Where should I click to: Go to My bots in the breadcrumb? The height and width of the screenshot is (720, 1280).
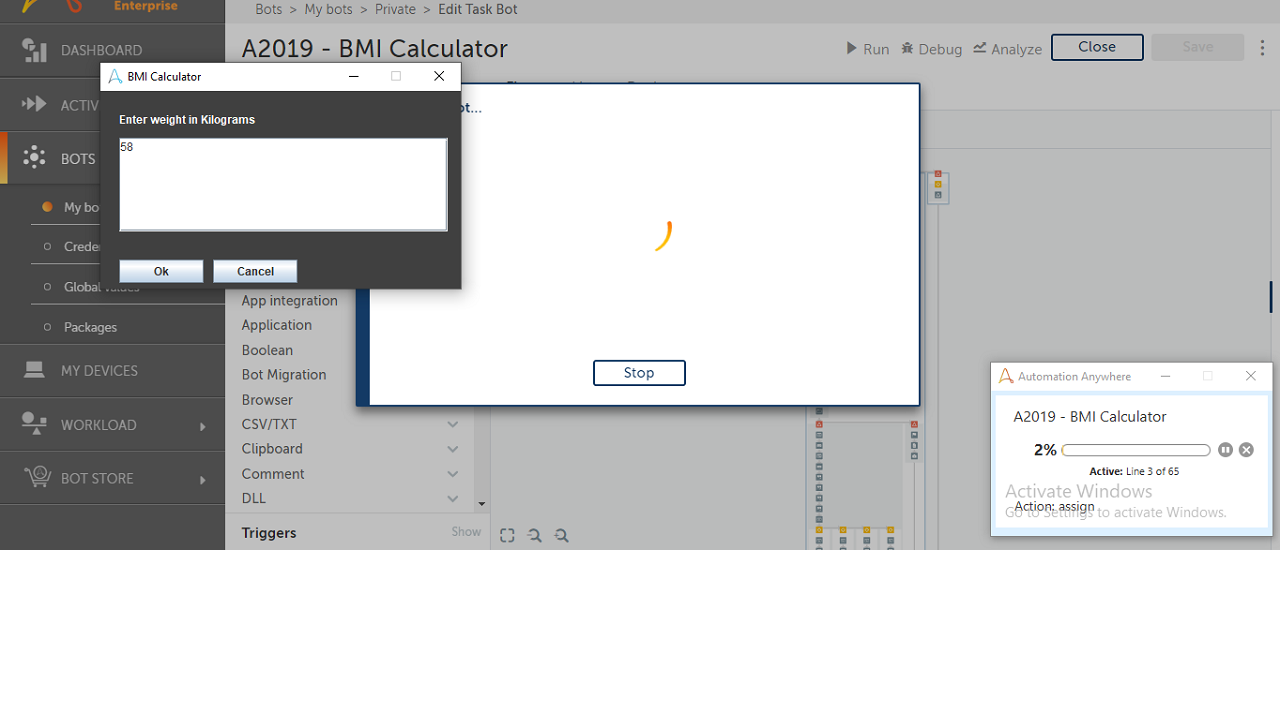329,9
